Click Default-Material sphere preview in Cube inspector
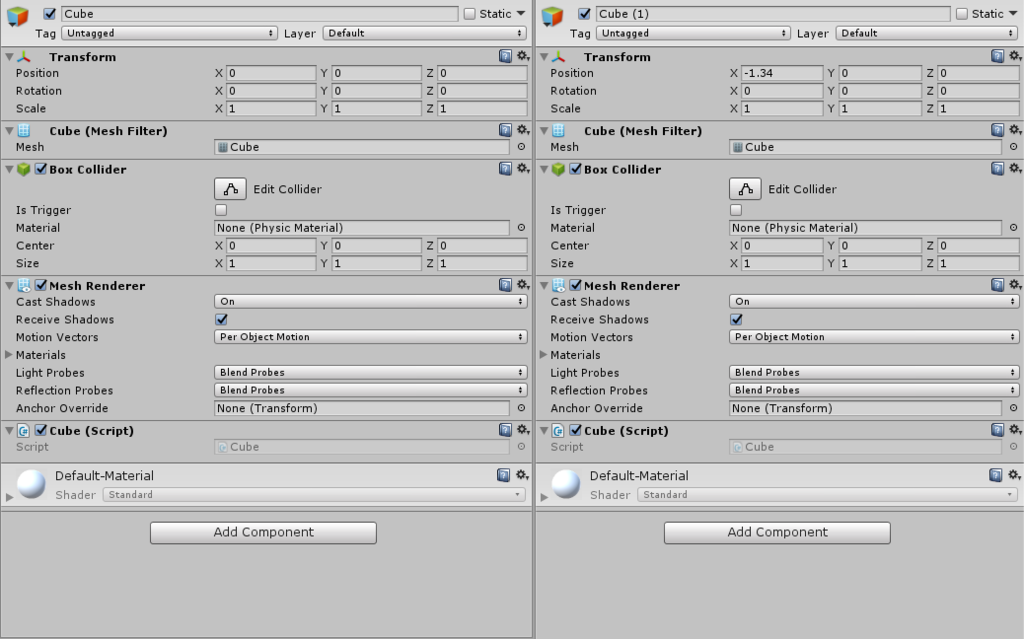 pos(31,484)
